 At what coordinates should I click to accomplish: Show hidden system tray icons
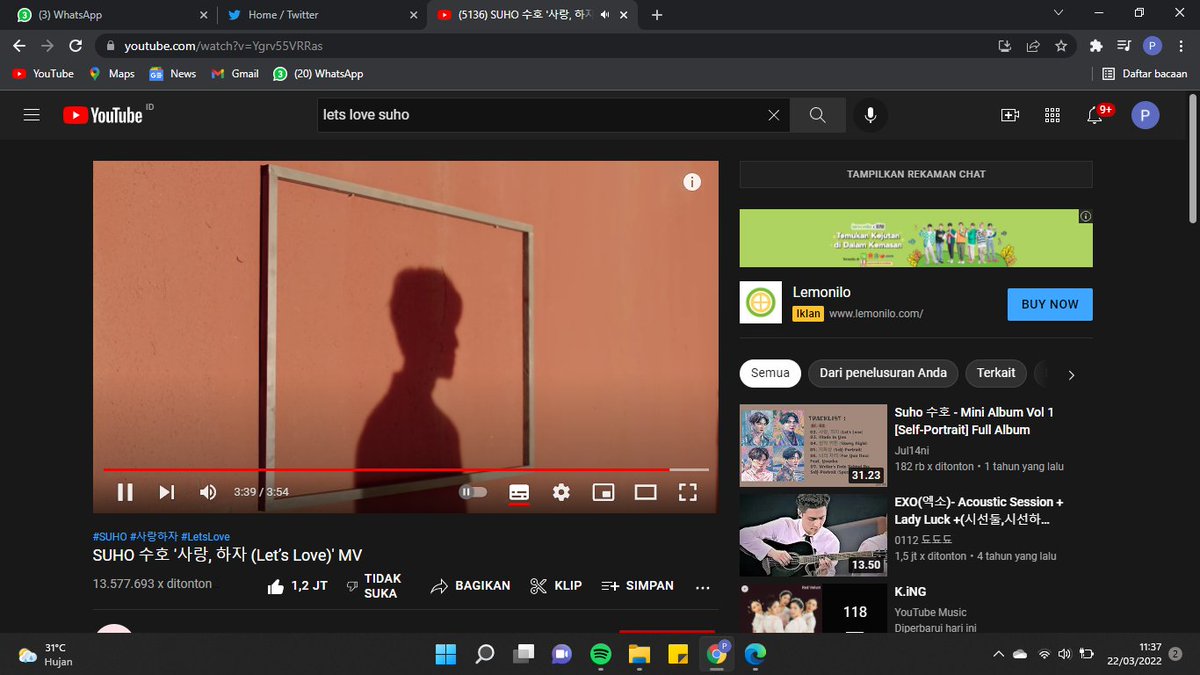pyautogui.click(x=998, y=654)
